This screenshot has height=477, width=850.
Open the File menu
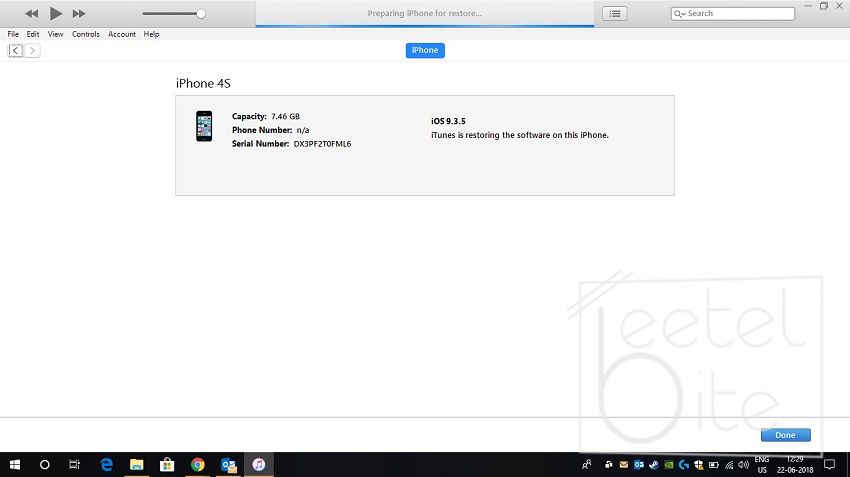(x=13, y=34)
